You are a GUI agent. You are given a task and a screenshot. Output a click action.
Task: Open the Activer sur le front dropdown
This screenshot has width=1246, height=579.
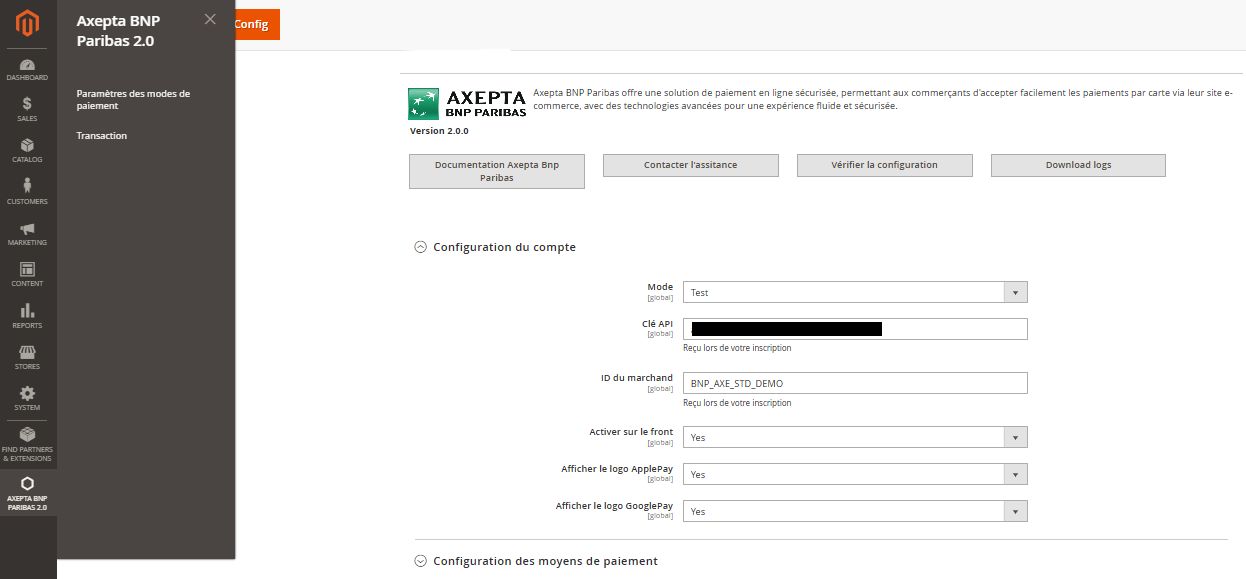click(855, 437)
